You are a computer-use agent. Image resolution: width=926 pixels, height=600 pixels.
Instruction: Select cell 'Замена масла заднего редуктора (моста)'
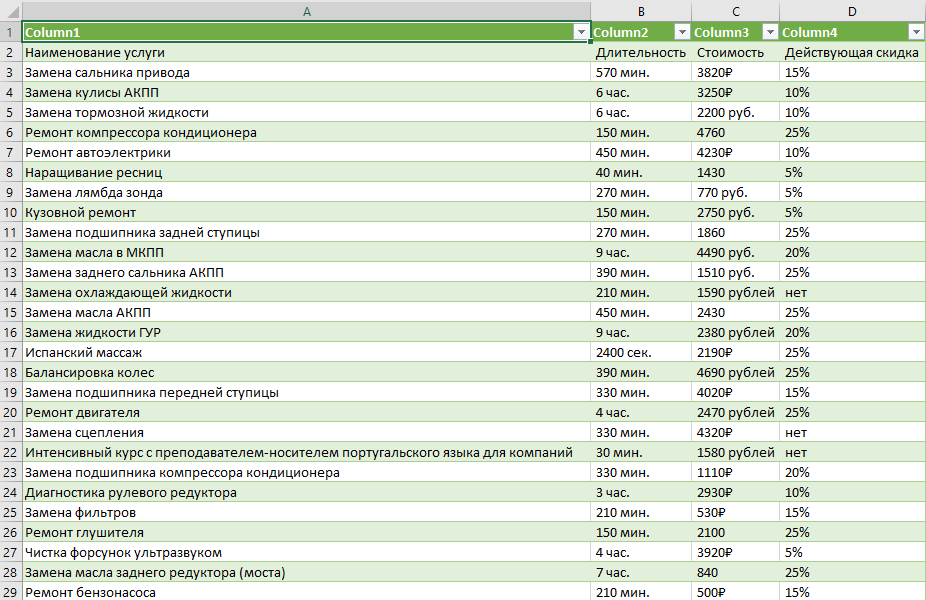307,573
